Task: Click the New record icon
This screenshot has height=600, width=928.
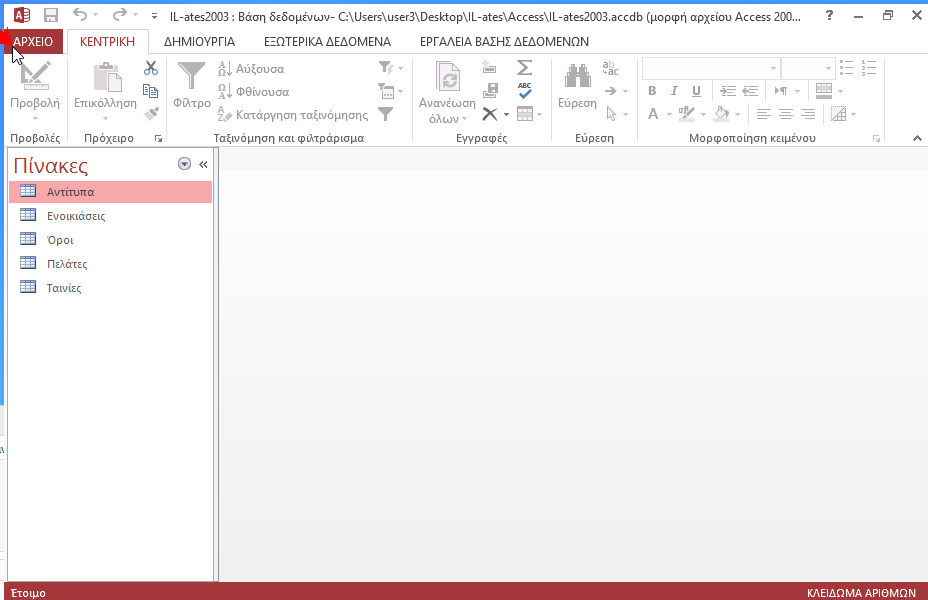Action: pos(489,67)
